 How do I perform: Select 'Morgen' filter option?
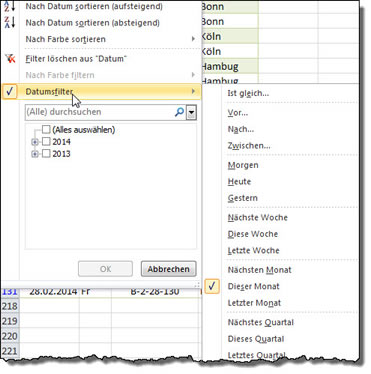pos(243,165)
